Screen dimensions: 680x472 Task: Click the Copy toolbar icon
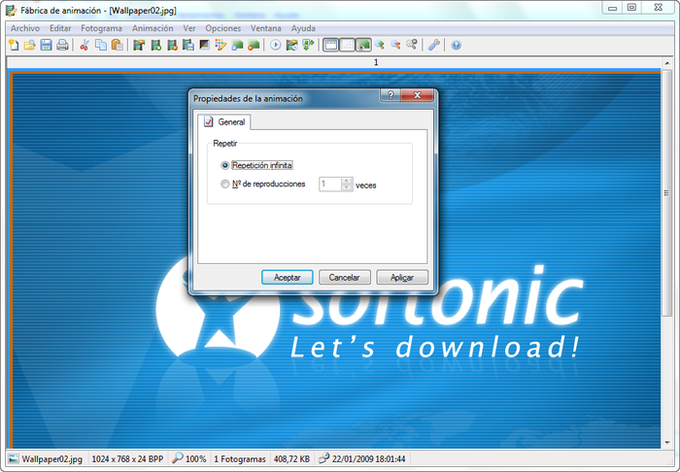tap(101, 45)
